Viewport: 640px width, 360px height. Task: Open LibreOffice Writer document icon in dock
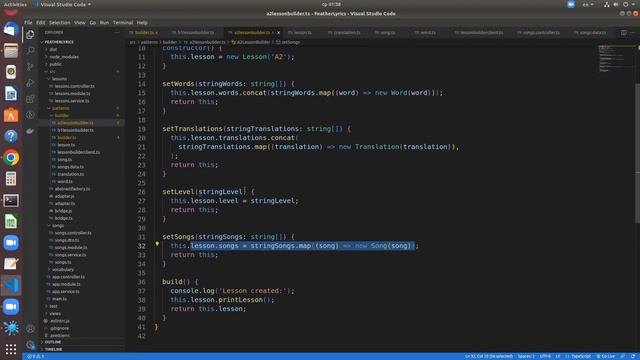(x=11, y=93)
